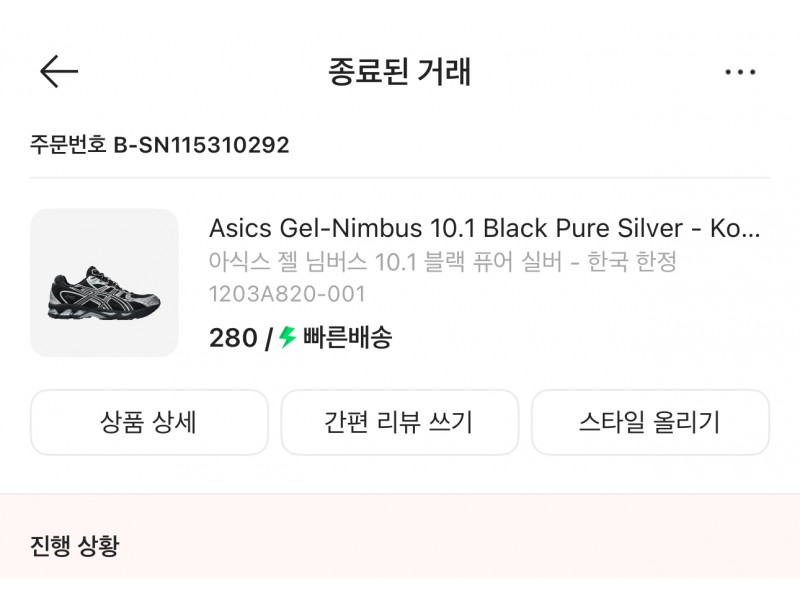Go back using the left arrow
The width and height of the screenshot is (800, 600).
pos(59,71)
